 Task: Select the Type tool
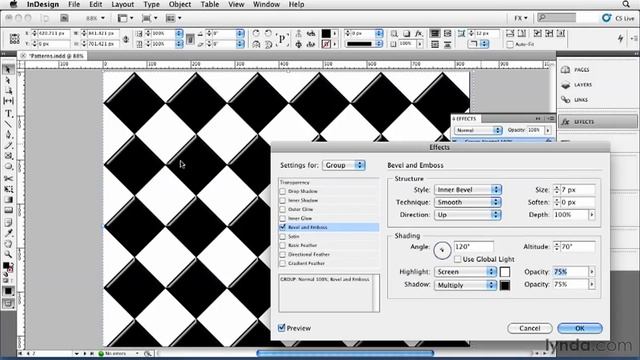pyautogui.click(x=8, y=113)
